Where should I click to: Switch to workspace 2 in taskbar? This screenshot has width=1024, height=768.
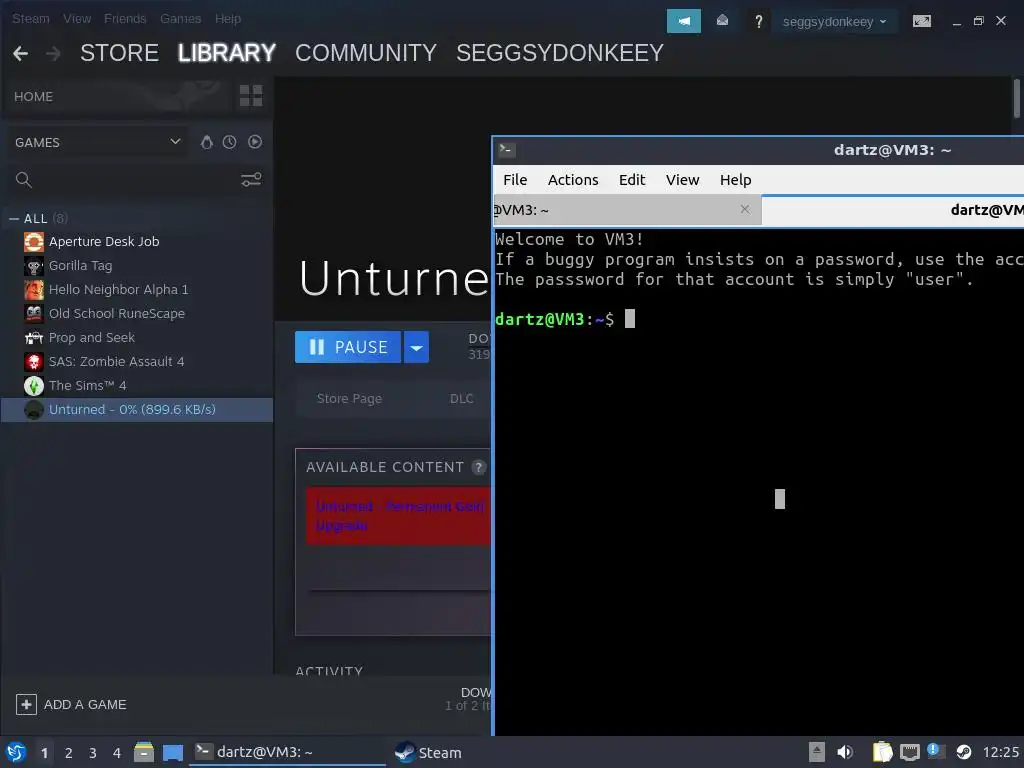pyautogui.click(x=69, y=753)
